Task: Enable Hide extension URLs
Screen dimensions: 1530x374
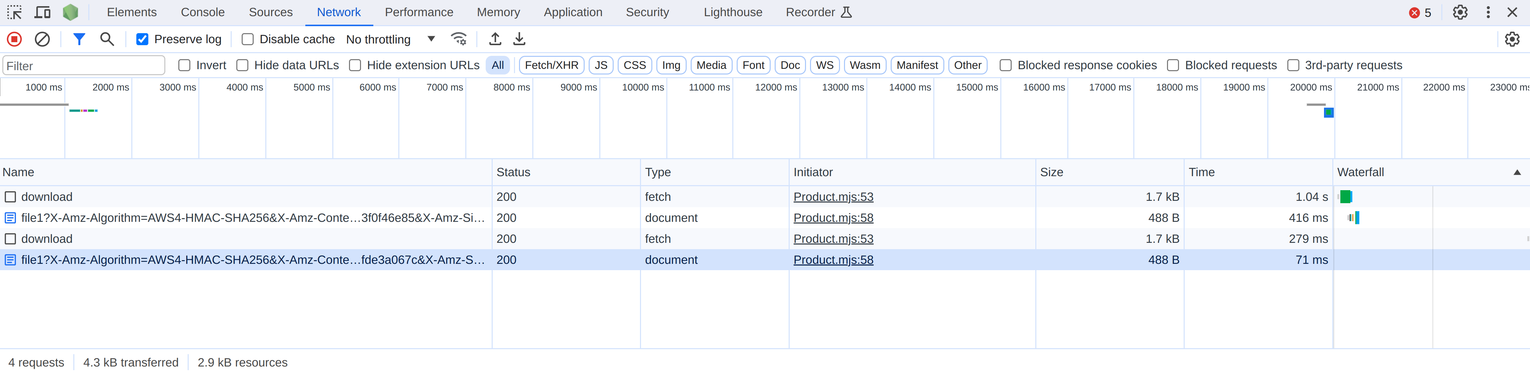Action: click(355, 65)
